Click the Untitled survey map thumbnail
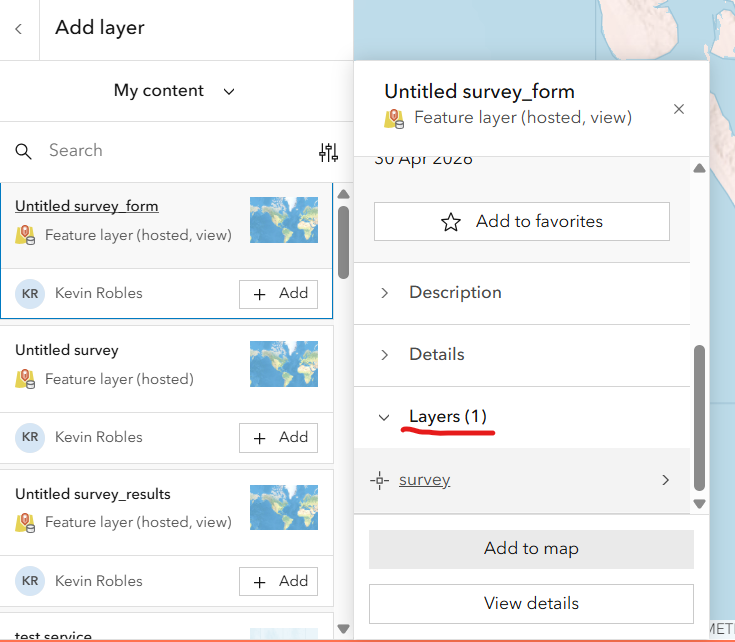 [284, 364]
